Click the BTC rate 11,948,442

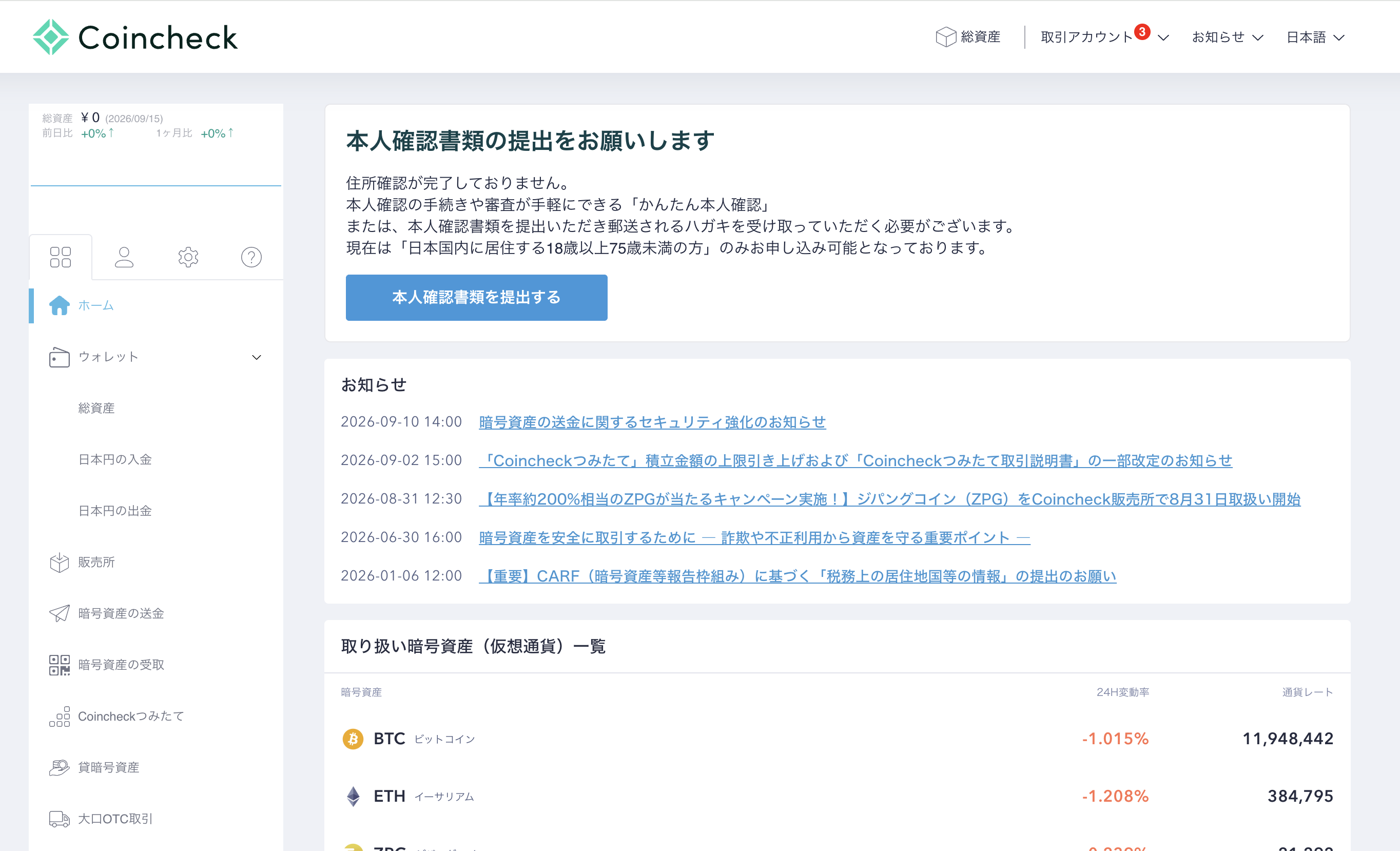pos(1288,739)
